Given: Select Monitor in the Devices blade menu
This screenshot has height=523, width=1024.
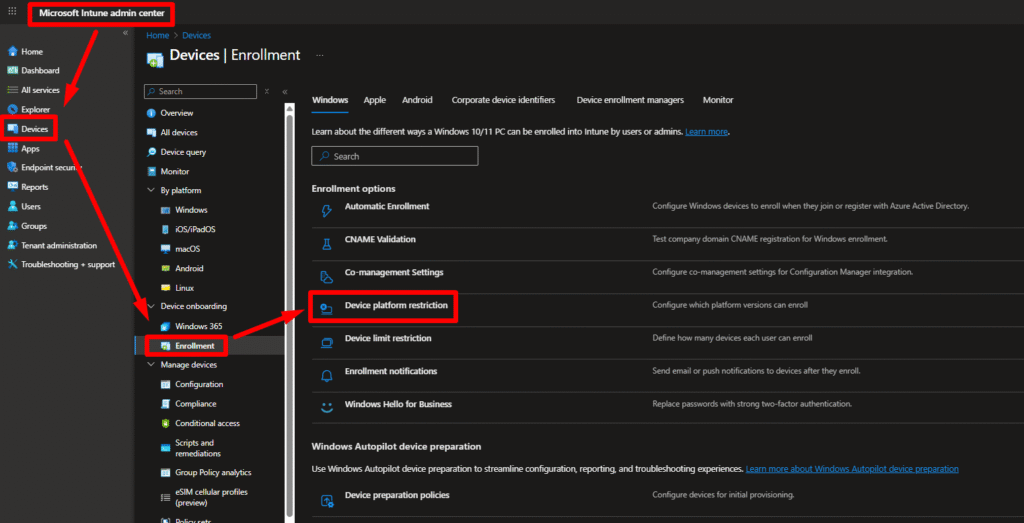Looking at the screenshot, I should [175, 171].
